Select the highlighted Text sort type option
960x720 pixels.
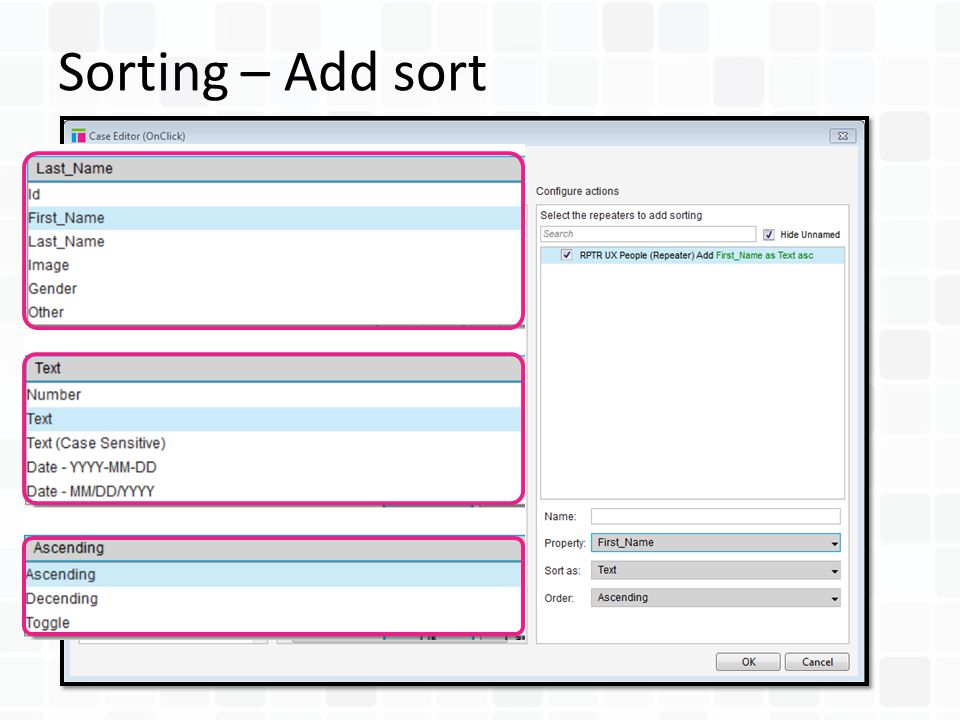[274, 419]
